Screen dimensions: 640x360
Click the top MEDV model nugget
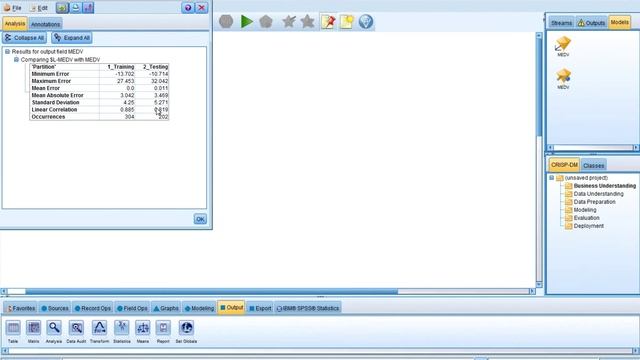563,46
